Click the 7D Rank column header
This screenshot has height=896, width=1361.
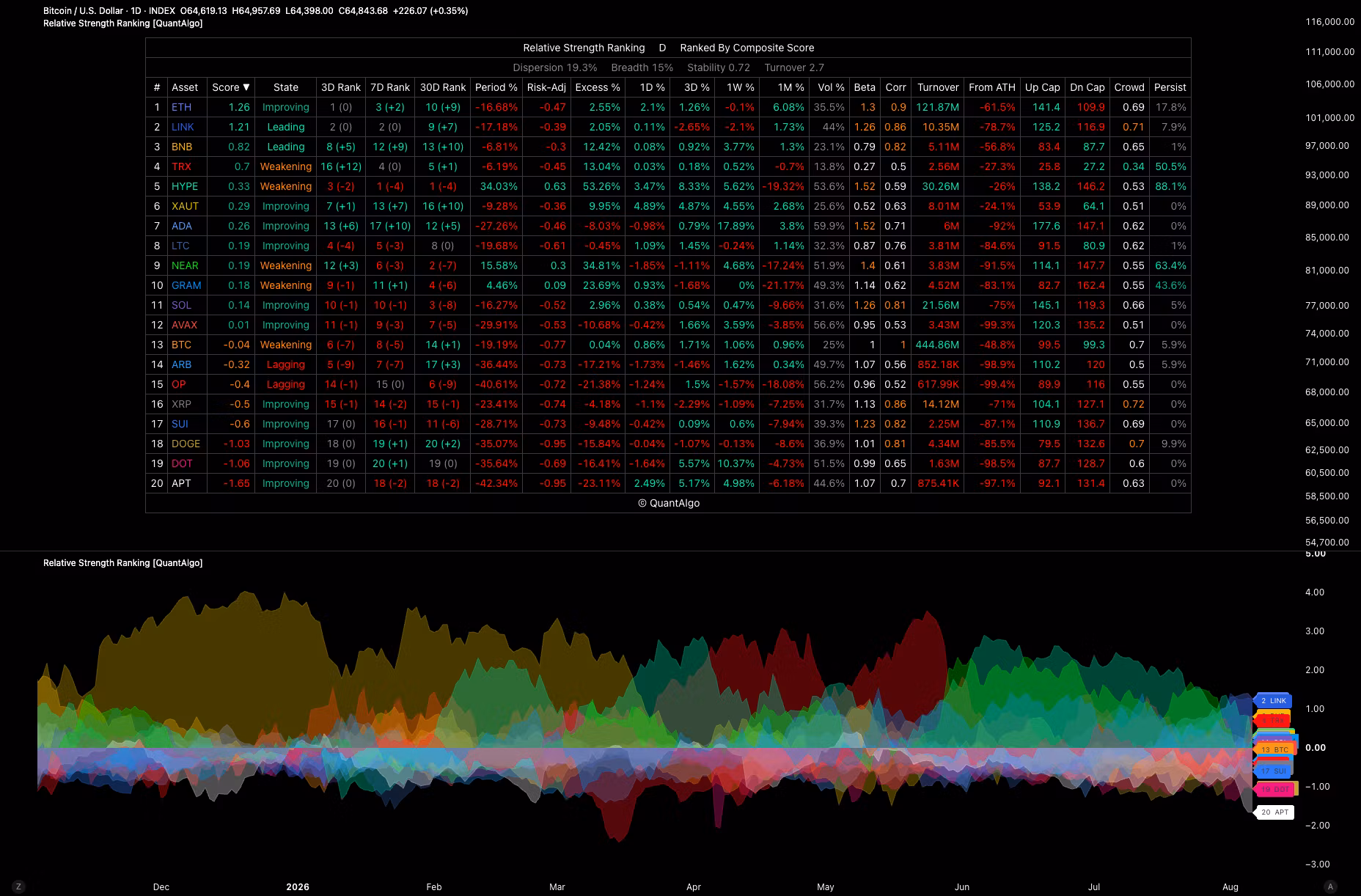point(390,87)
